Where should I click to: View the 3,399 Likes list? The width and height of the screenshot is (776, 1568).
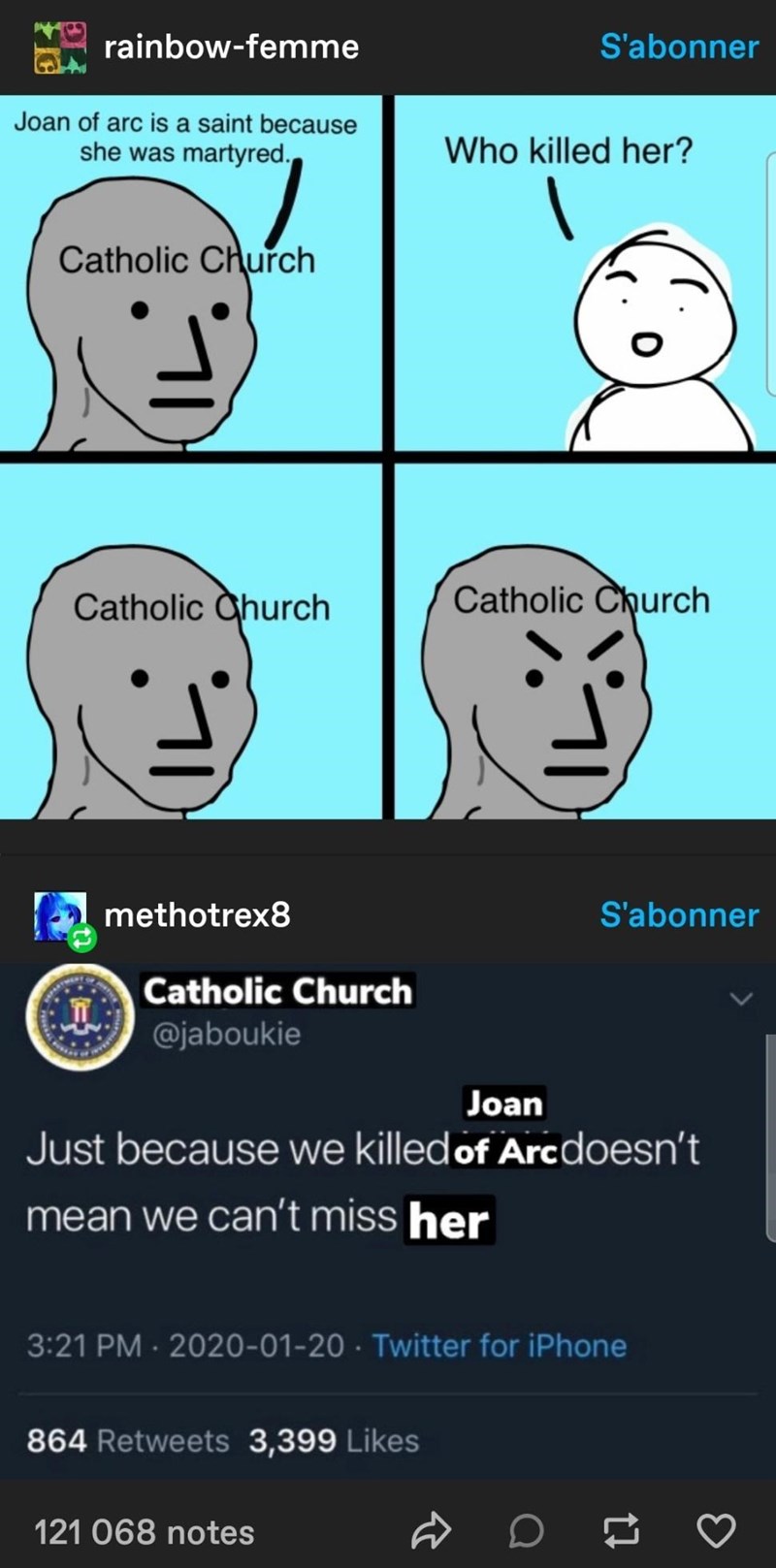point(334,1441)
